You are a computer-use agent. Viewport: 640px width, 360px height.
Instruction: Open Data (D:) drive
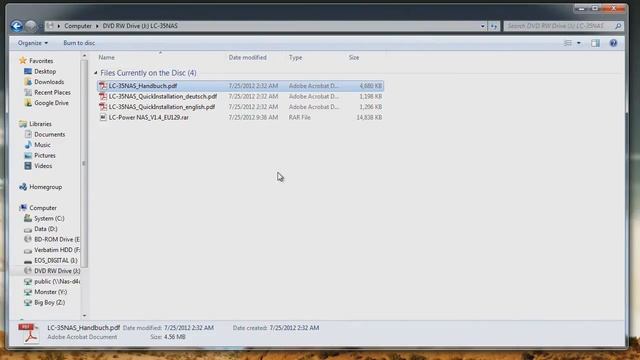[x=46, y=229]
